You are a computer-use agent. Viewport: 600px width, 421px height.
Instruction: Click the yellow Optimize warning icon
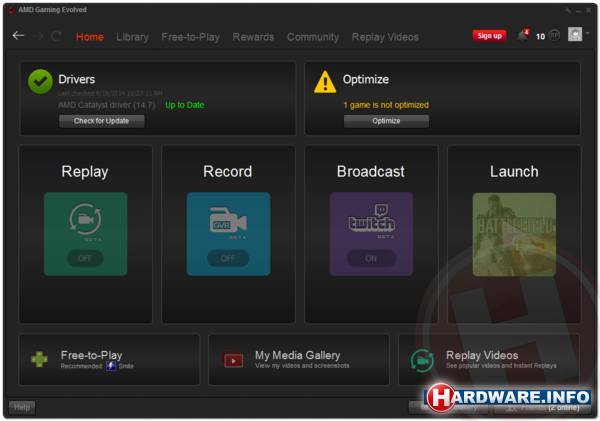tap(325, 82)
